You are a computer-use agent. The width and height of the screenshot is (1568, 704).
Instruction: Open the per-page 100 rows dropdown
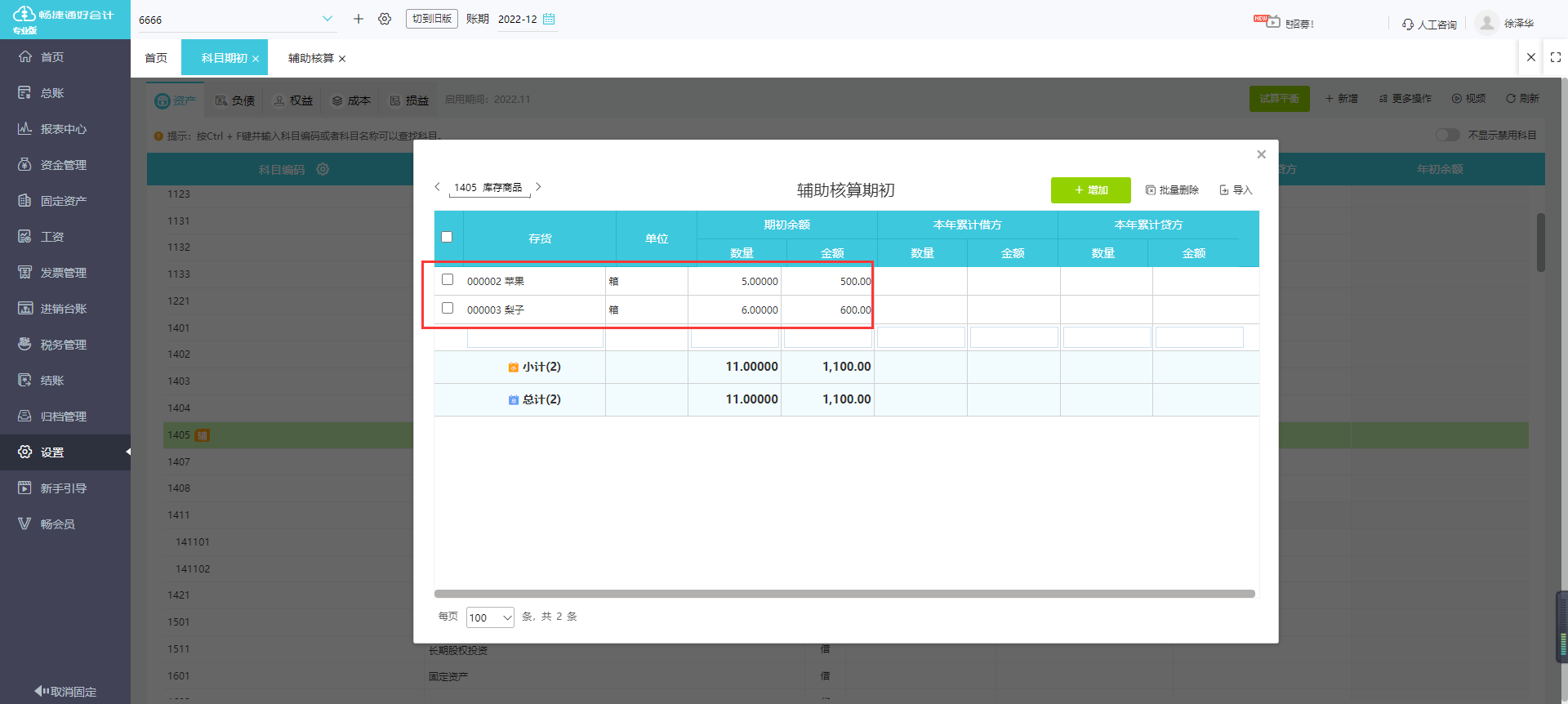click(490, 617)
